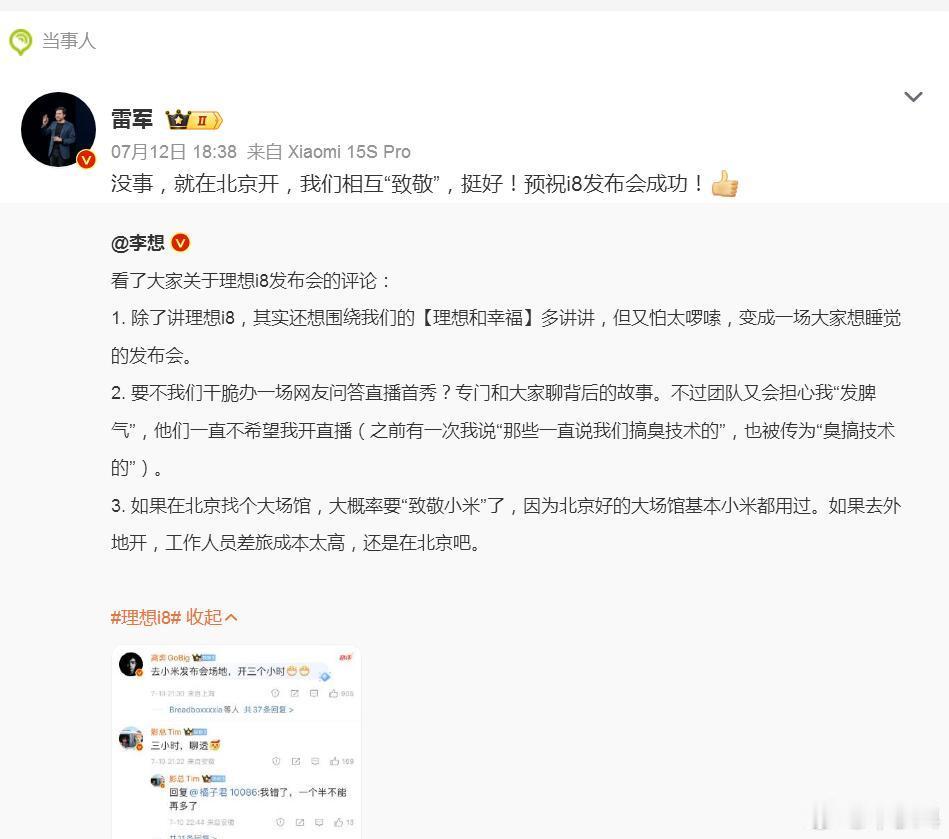Click the GoBig commenter avatar in the thumbnail
The image size is (949, 839).
pos(131,664)
